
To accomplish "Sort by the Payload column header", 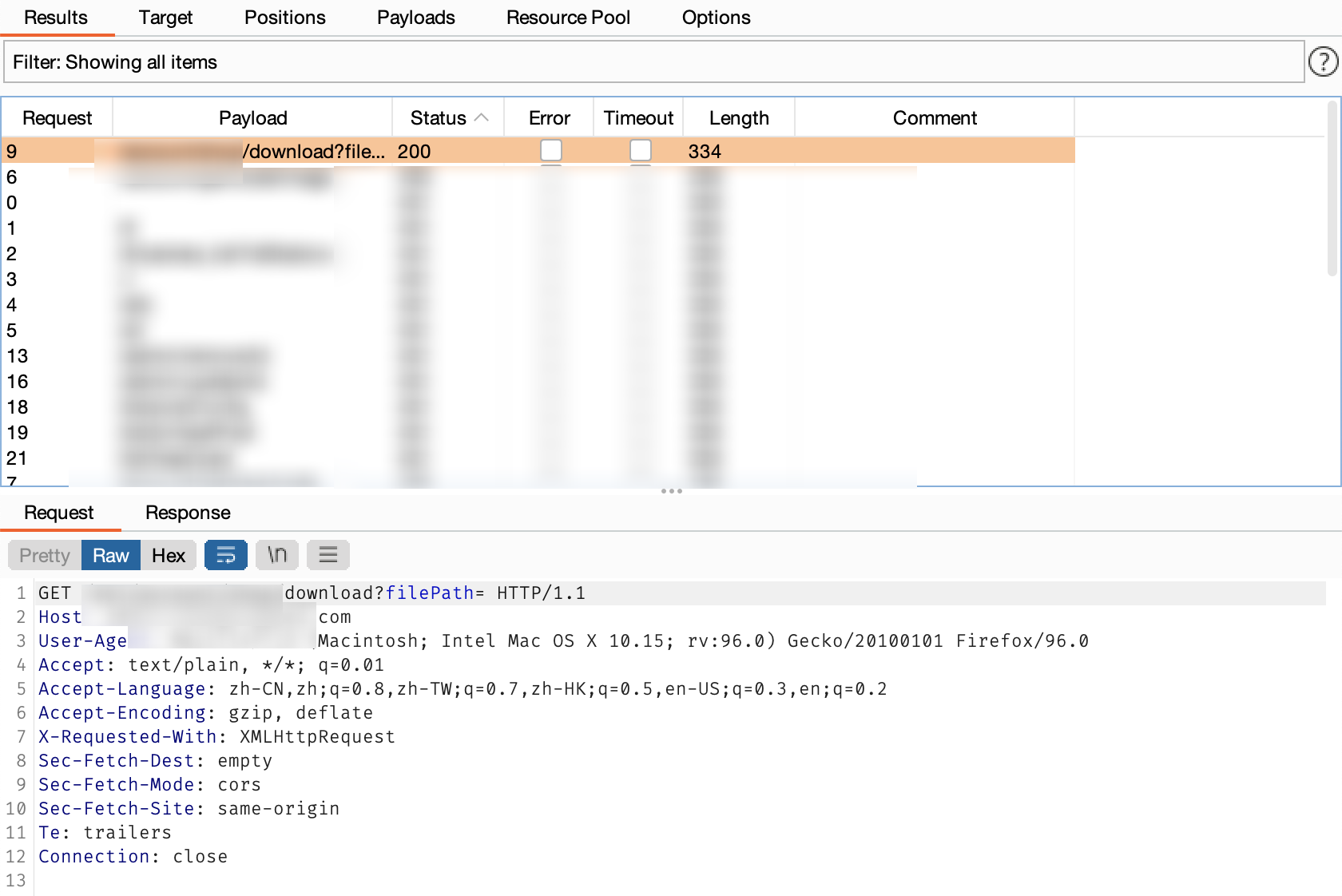I will [252, 117].
